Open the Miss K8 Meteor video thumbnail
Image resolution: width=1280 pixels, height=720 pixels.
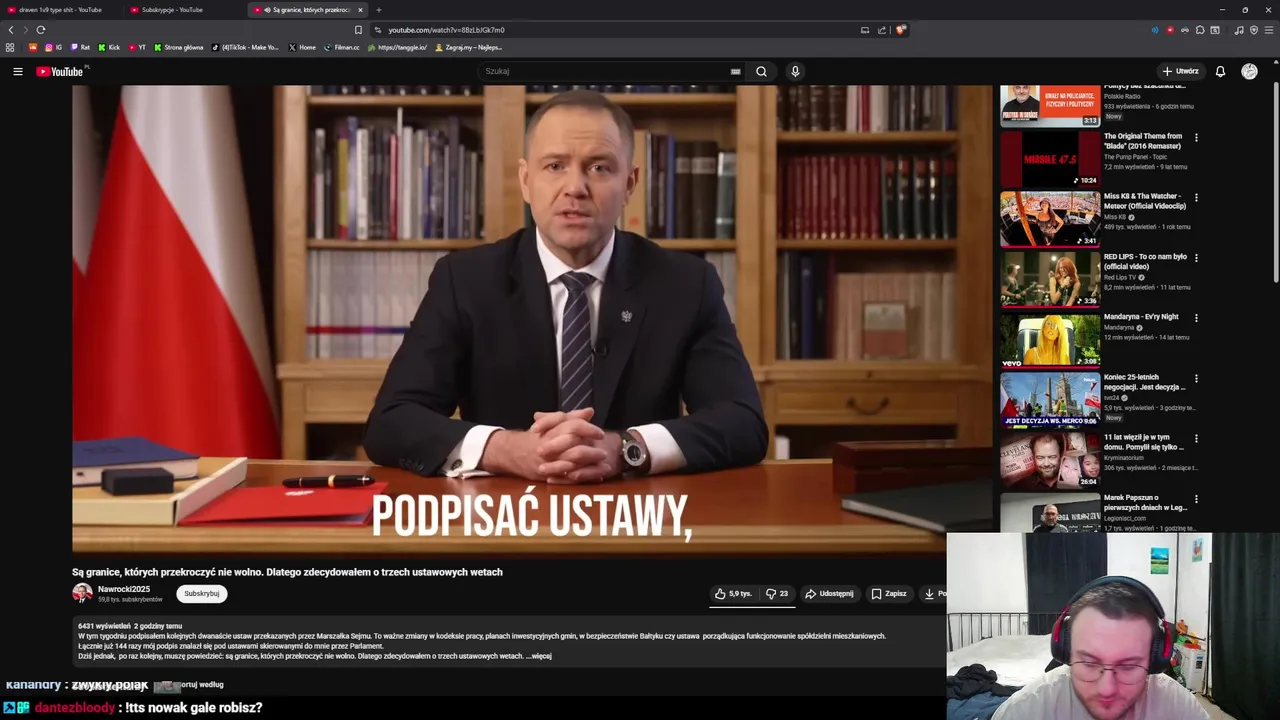pyautogui.click(x=1050, y=218)
